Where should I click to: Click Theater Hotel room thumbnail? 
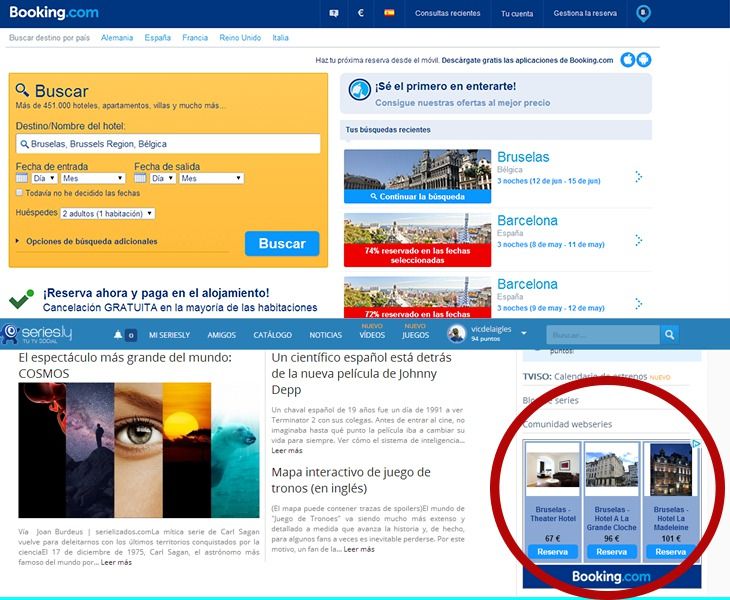coord(553,470)
